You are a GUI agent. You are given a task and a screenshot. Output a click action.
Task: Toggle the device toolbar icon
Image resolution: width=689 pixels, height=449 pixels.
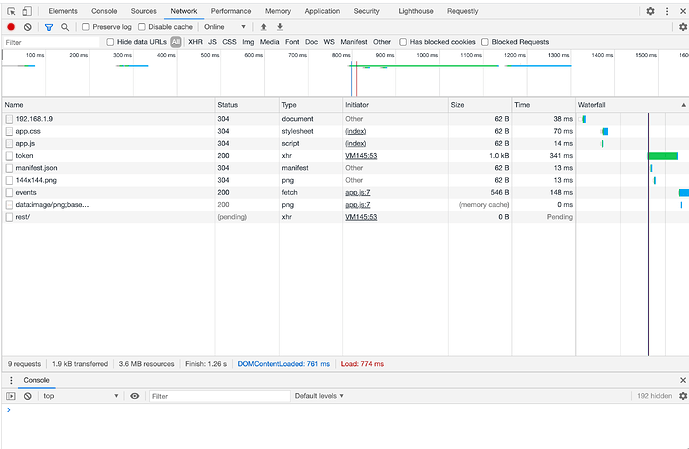point(29,11)
